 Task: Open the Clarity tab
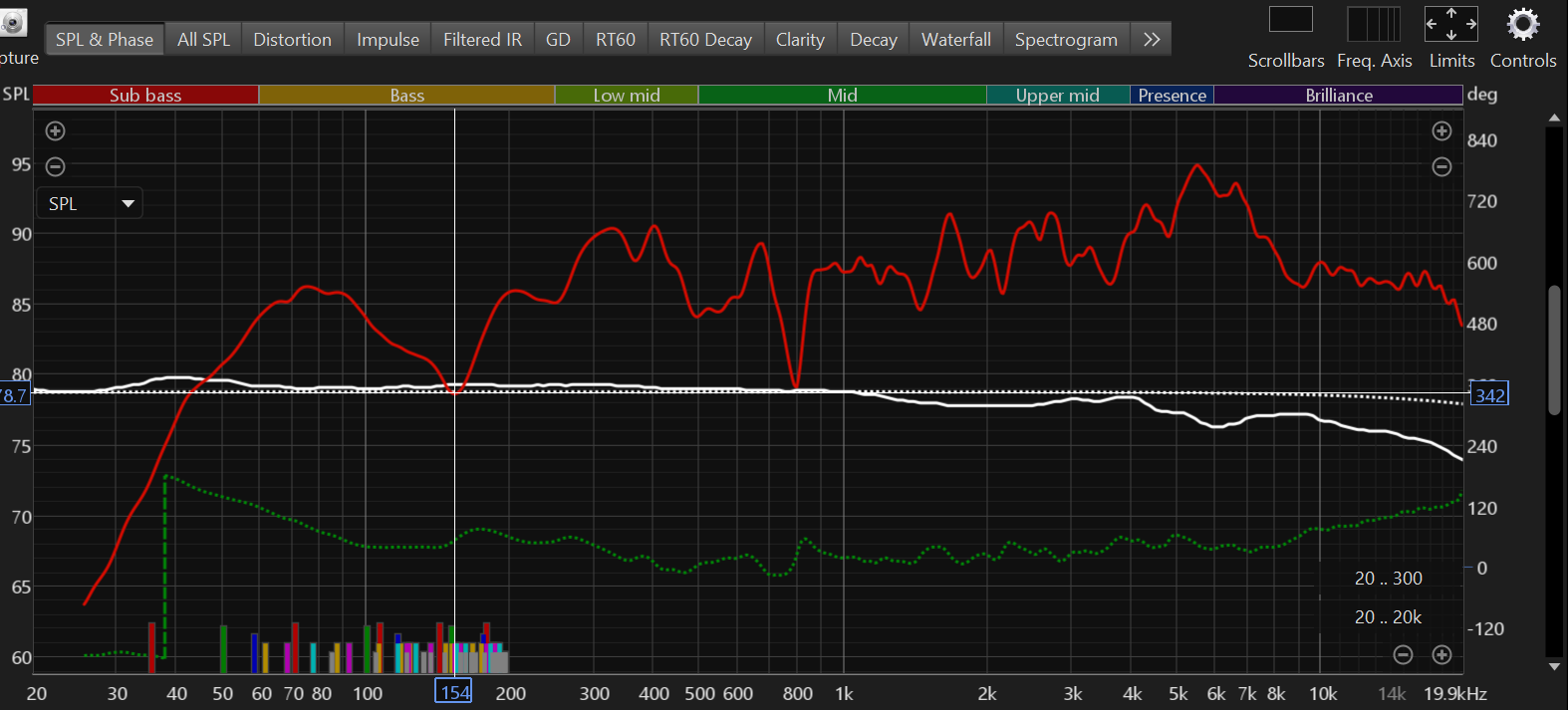coord(800,40)
